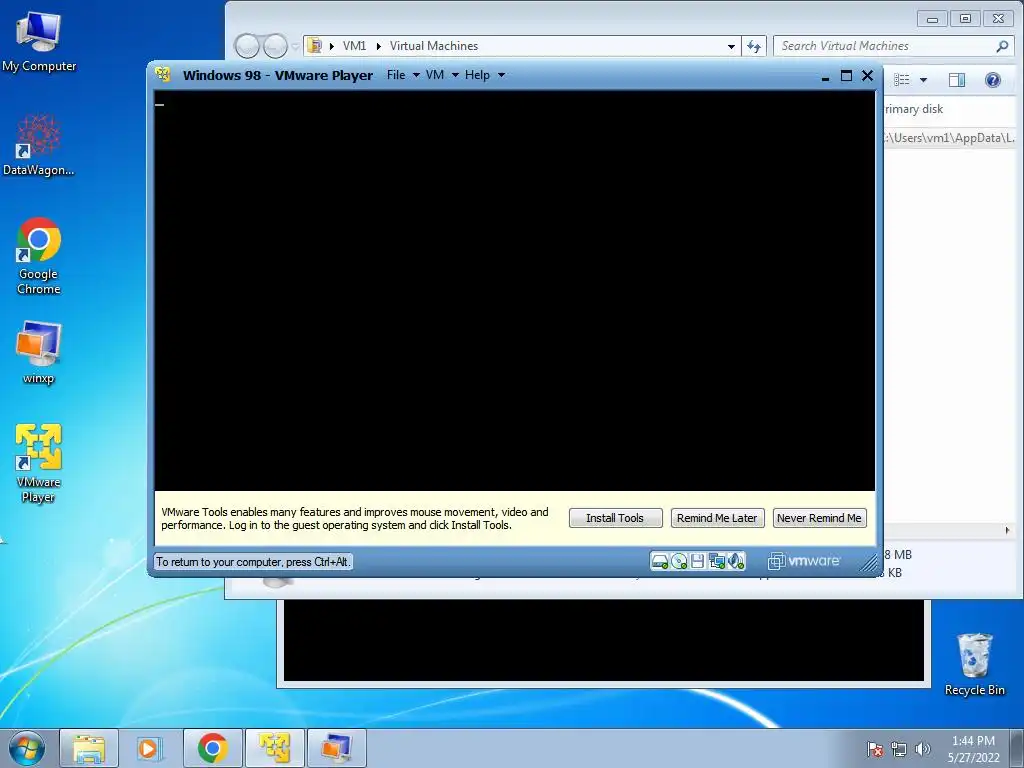Minimize the VMware Player window
1024x768 pixels.
point(825,76)
